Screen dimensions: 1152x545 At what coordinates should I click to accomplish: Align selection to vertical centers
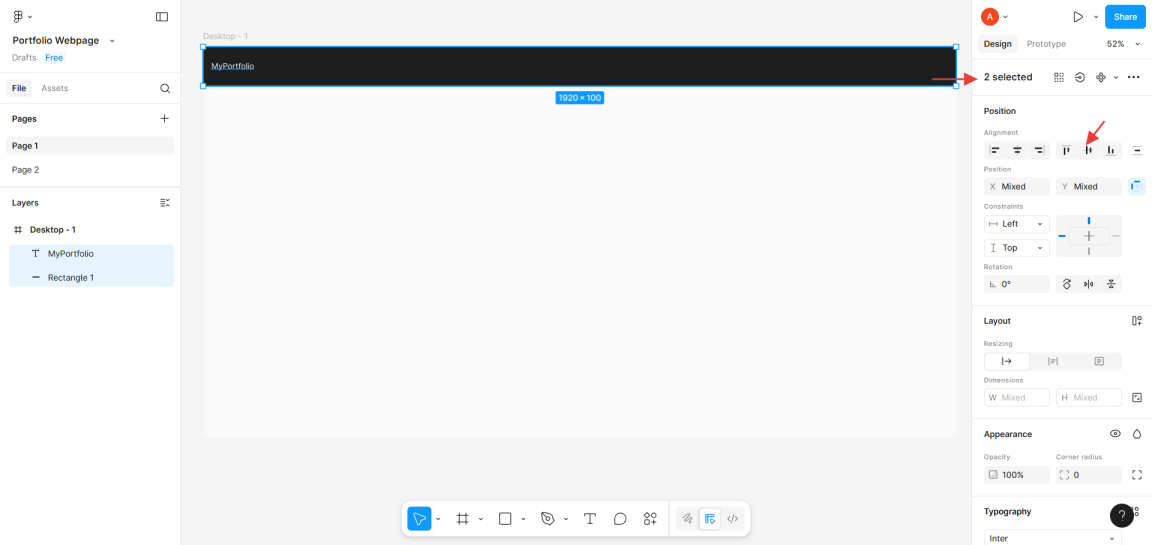[1088, 150]
